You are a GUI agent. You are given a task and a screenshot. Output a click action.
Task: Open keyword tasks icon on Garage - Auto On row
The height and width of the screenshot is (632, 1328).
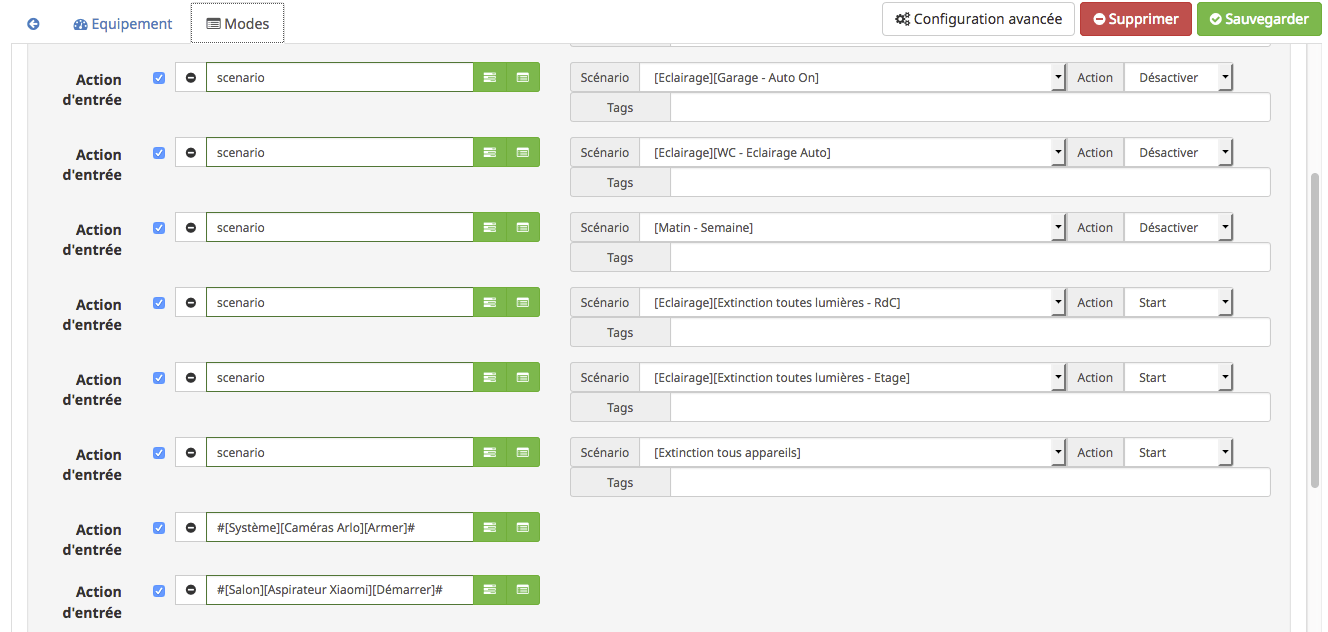(x=490, y=77)
